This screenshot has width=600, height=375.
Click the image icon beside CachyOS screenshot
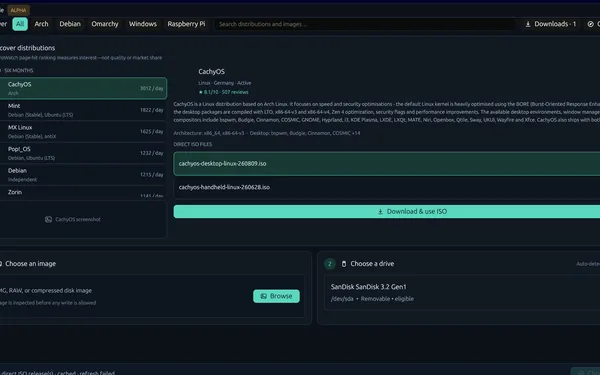pyautogui.click(x=48, y=219)
